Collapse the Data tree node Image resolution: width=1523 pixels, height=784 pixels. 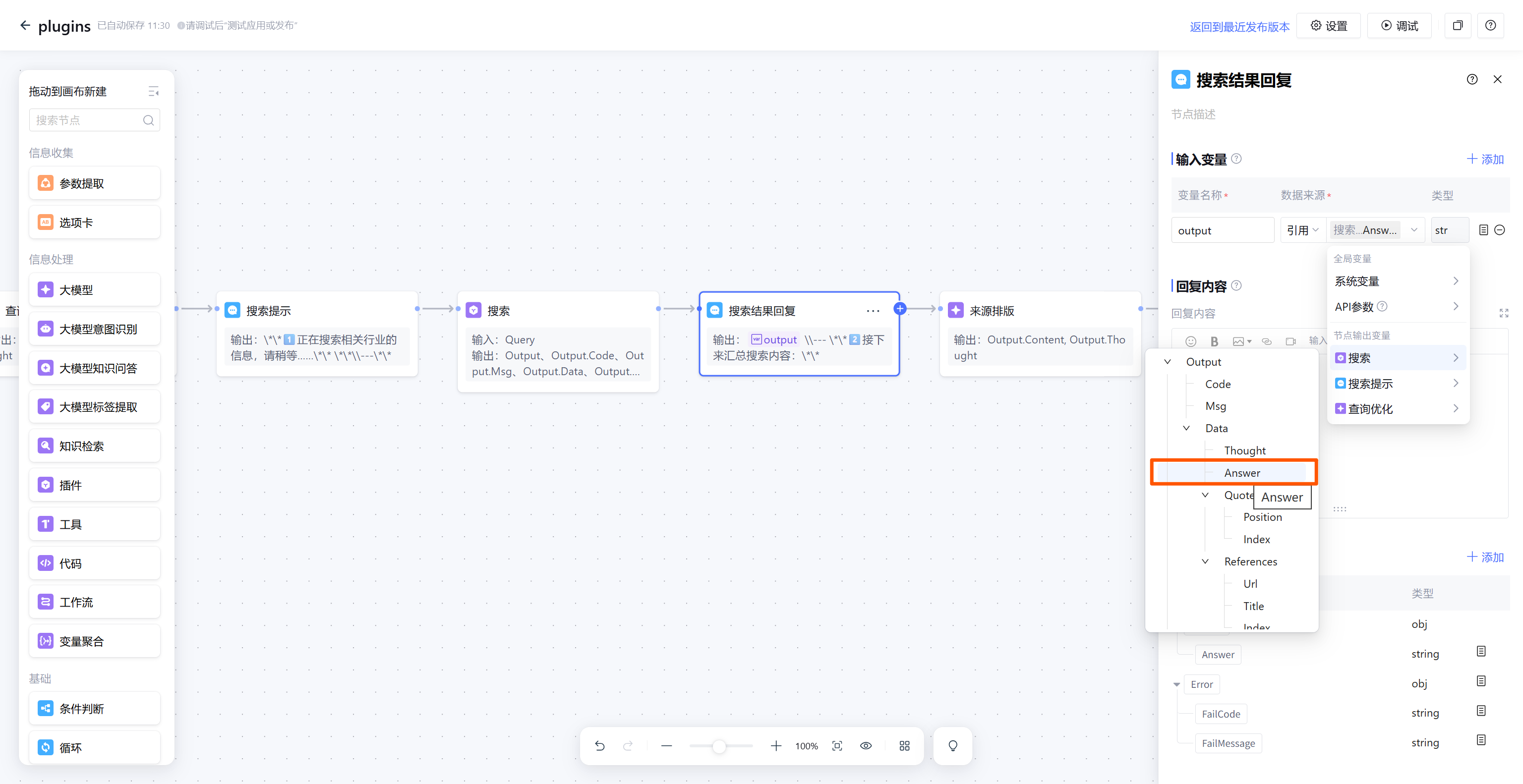1186,428
